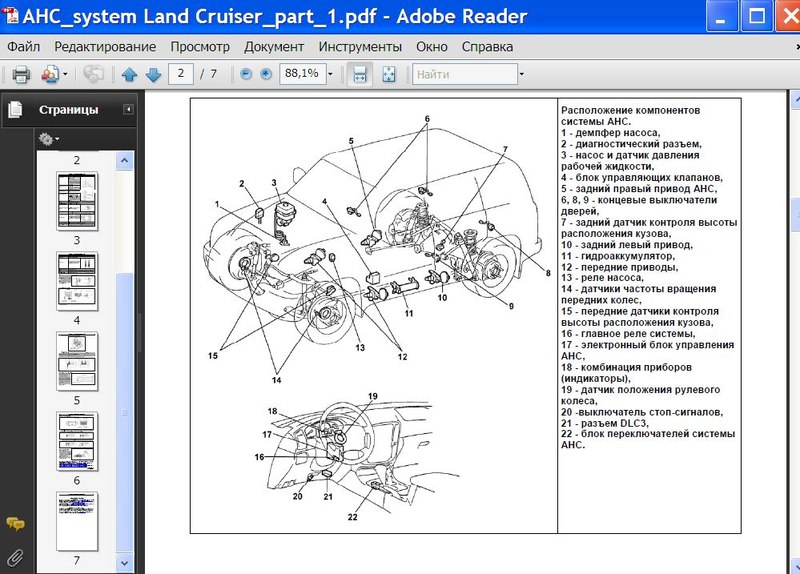The image size is (800, 574).
Task: Click legend line '16 - главное реле системы,'
Action: point(628,334)
